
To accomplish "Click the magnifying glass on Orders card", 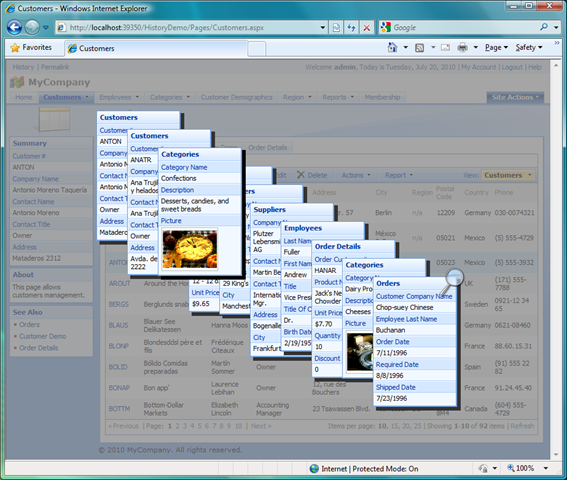I will (x=451, y=281).
